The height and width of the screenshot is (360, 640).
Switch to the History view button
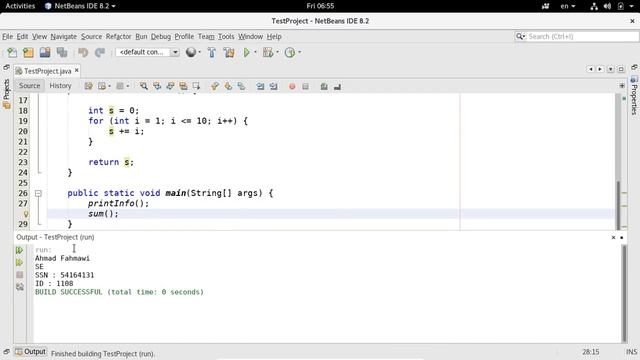coord(60,86)
